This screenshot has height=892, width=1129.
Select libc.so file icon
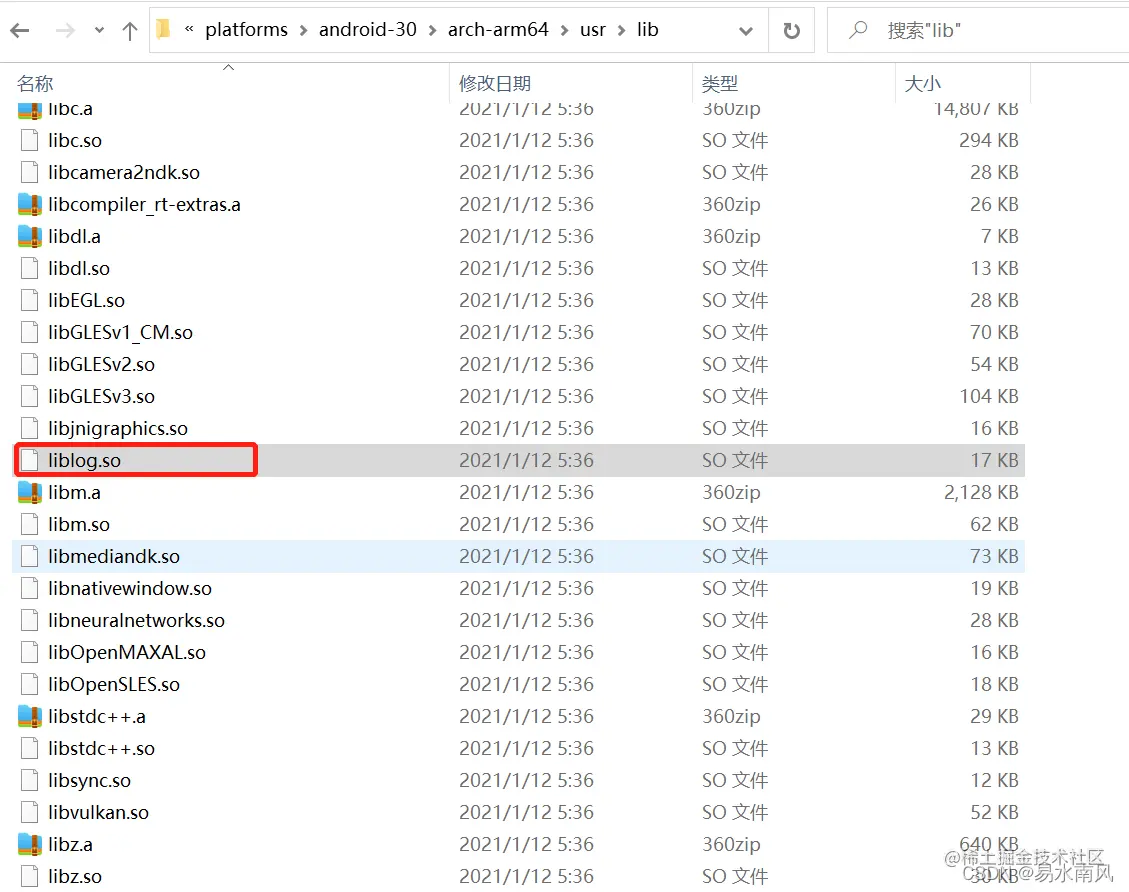click(x=30, y=140)
